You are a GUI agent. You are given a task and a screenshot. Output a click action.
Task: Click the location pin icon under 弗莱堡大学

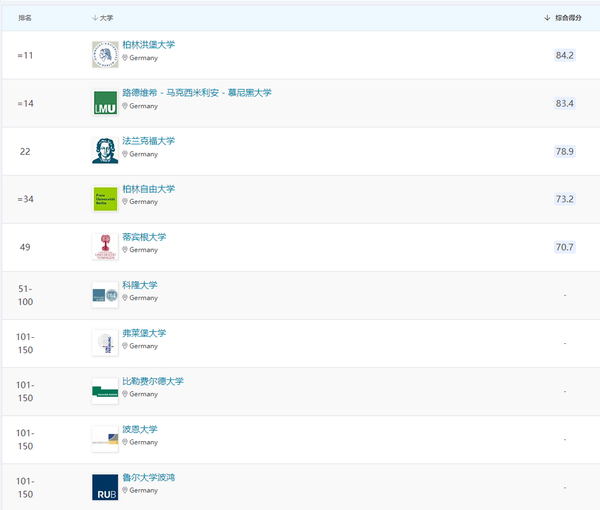[125, 346]
